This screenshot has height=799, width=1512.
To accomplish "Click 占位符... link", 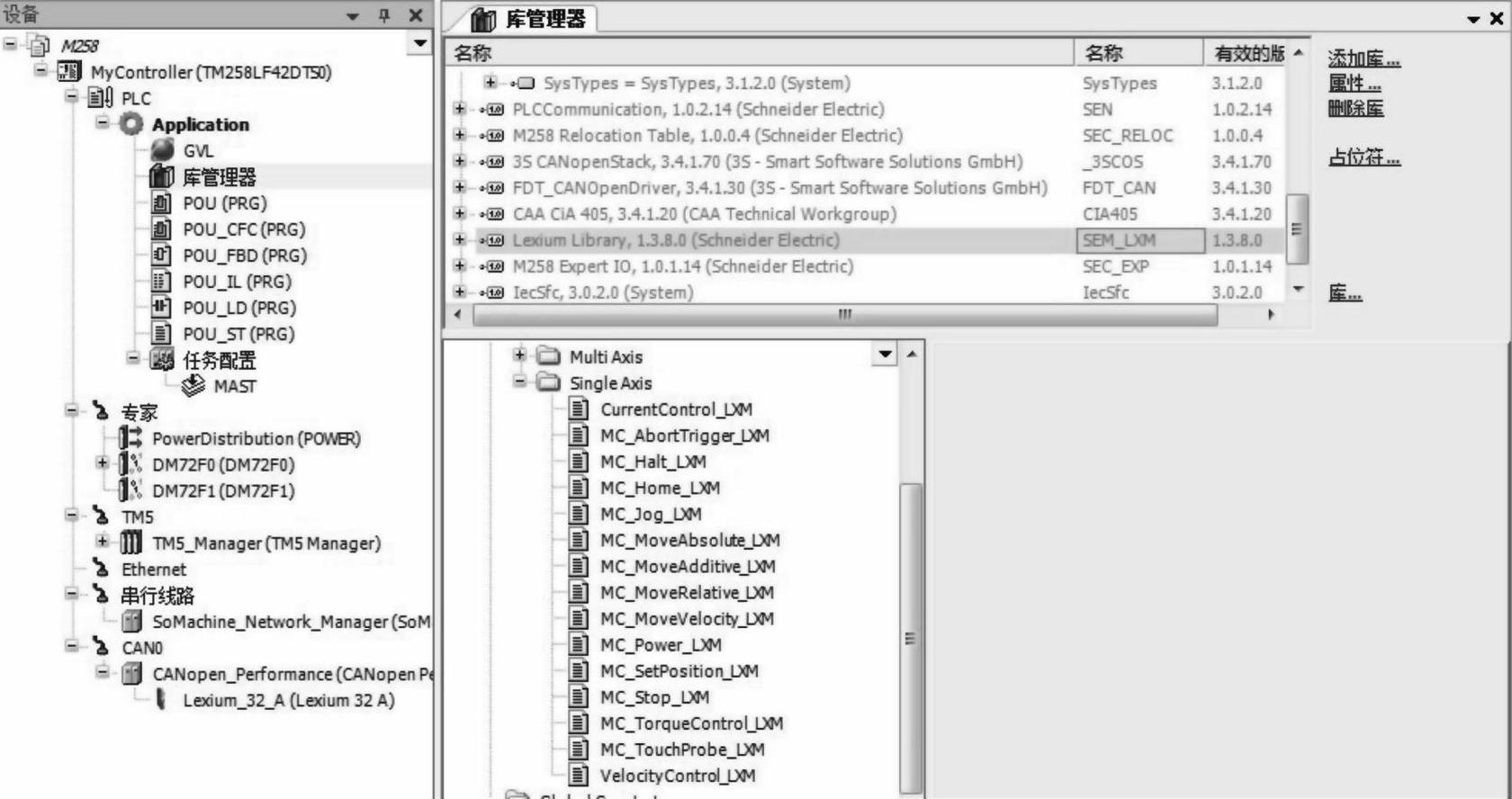I will [1364, 157].
